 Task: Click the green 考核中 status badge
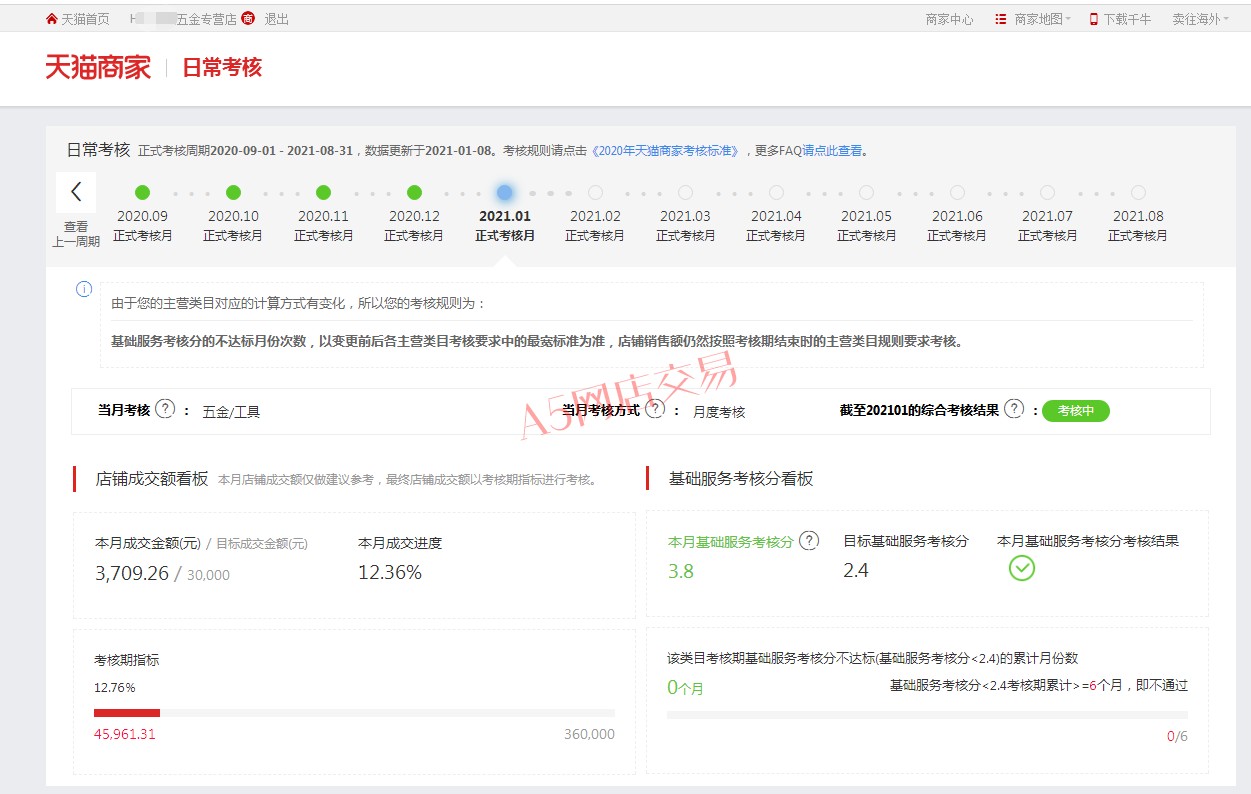point(1076,411)
